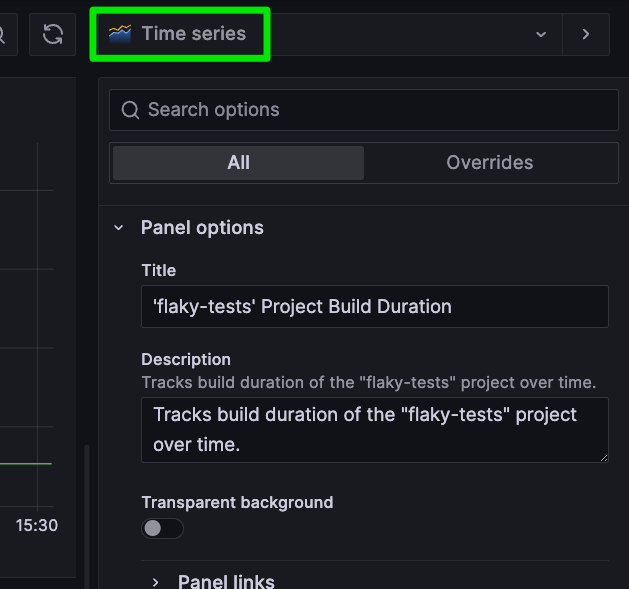Expand the Panel links section chevron

click(155, 582)
